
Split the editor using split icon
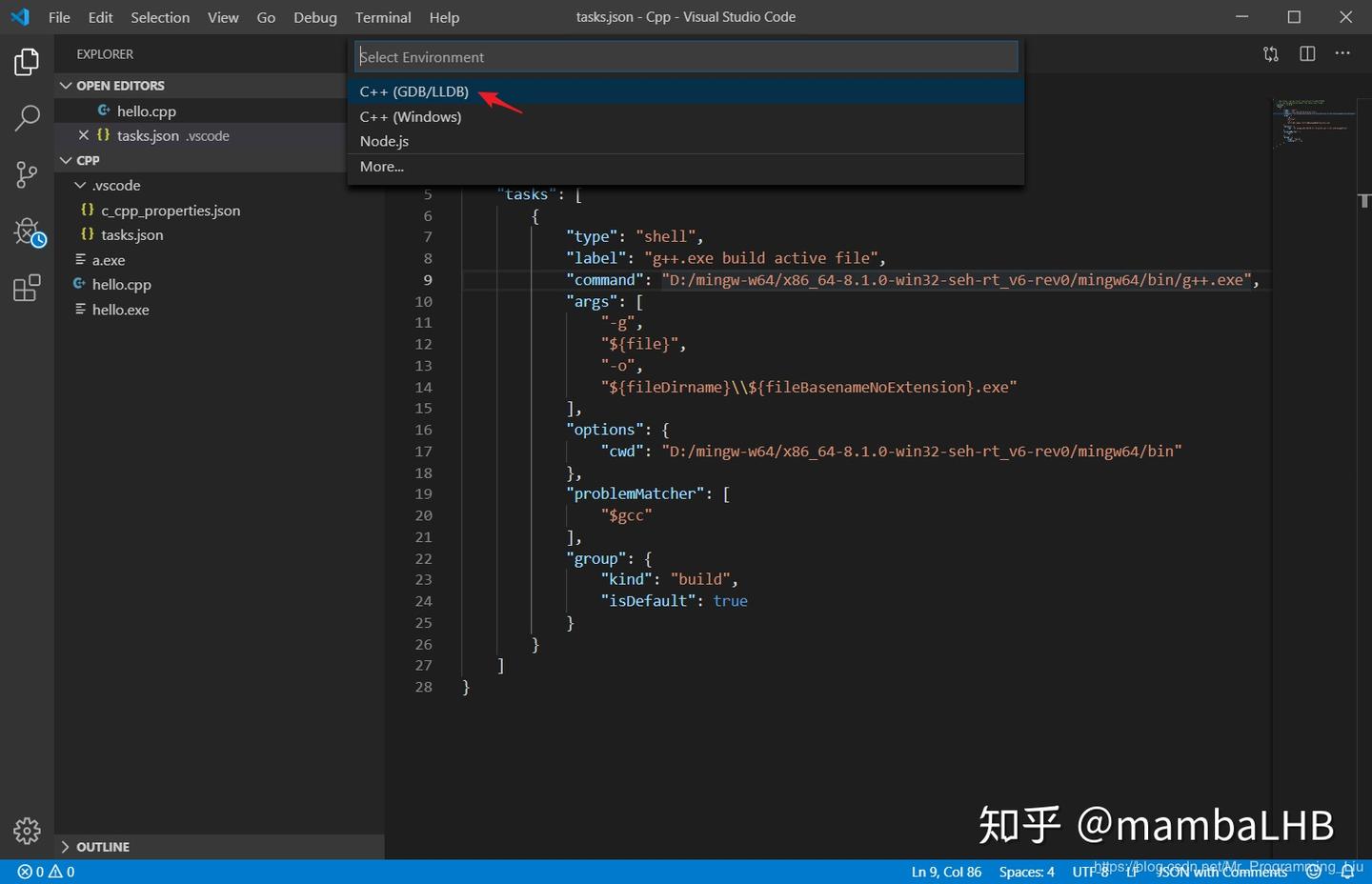[x=1306, y=53]
